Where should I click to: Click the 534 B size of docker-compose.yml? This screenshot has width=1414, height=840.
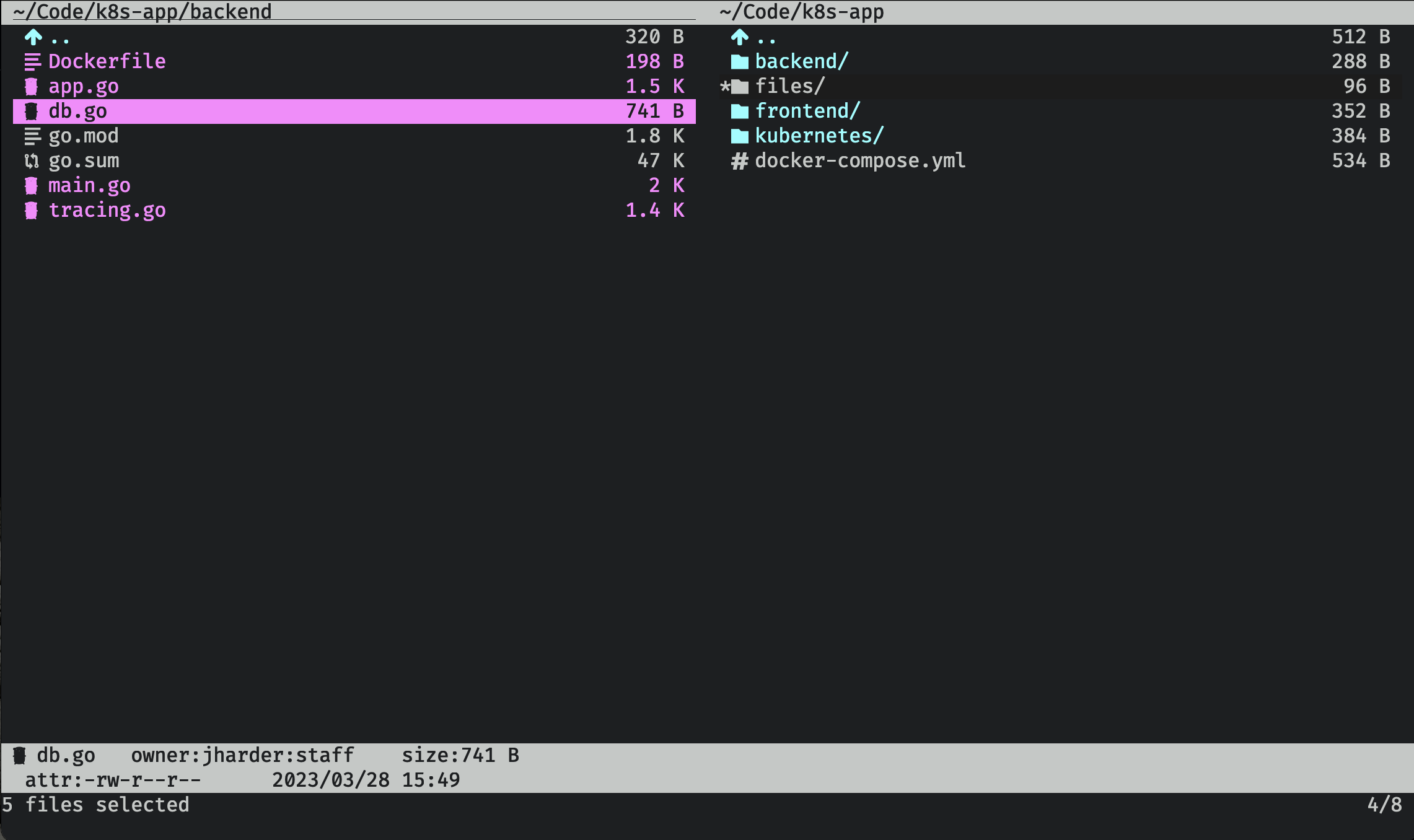[x=1361, y=160]
